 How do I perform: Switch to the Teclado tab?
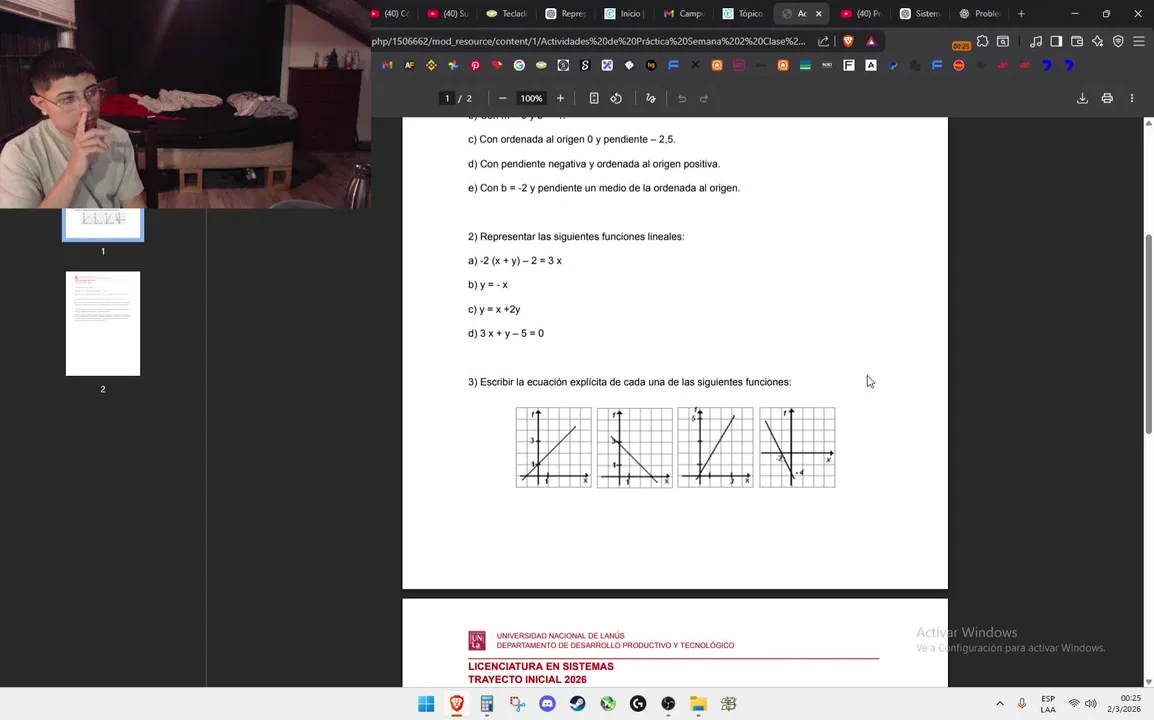point(508,13)
